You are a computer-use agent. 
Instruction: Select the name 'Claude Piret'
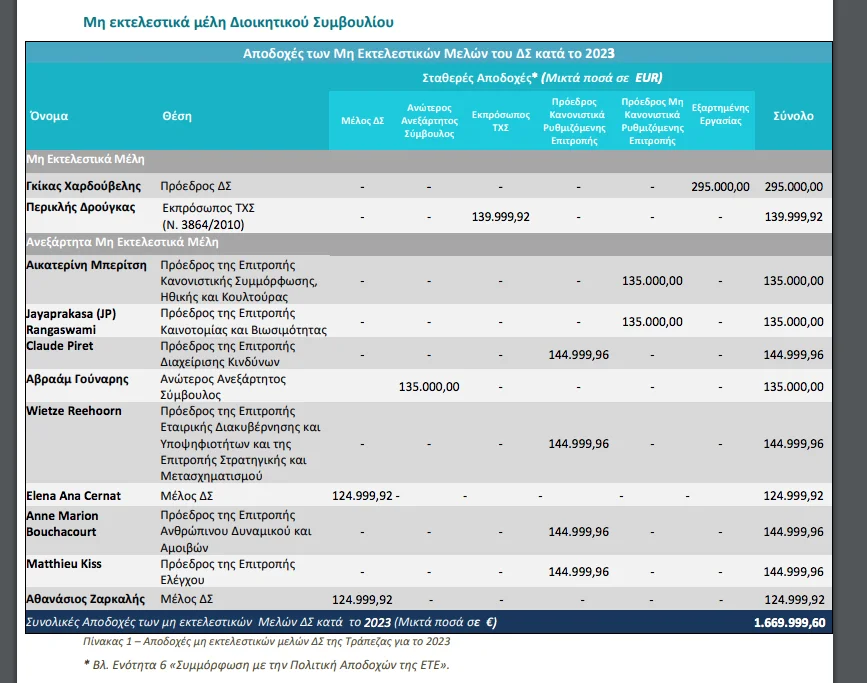coord(60,346)
